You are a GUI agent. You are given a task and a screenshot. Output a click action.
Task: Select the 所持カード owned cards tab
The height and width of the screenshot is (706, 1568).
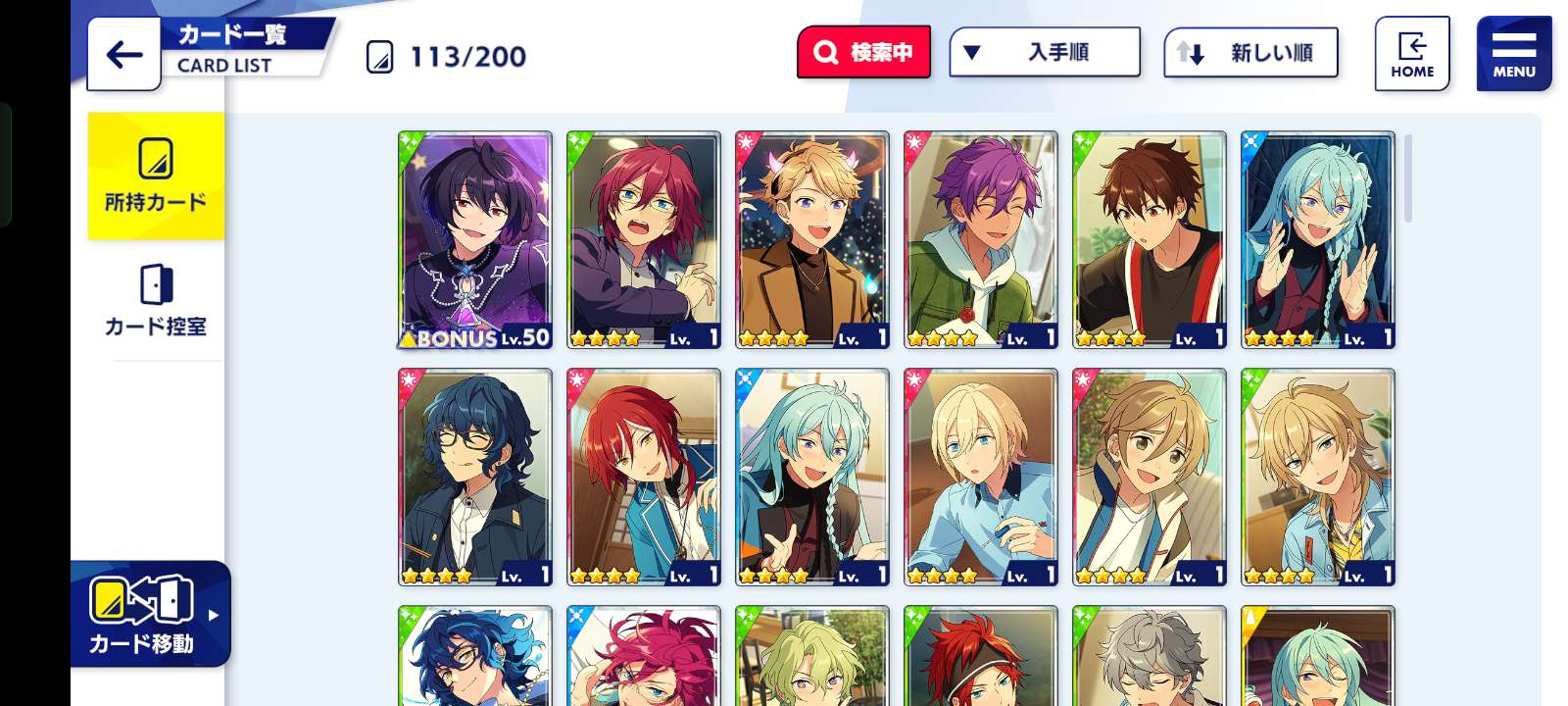coord(156,176)
